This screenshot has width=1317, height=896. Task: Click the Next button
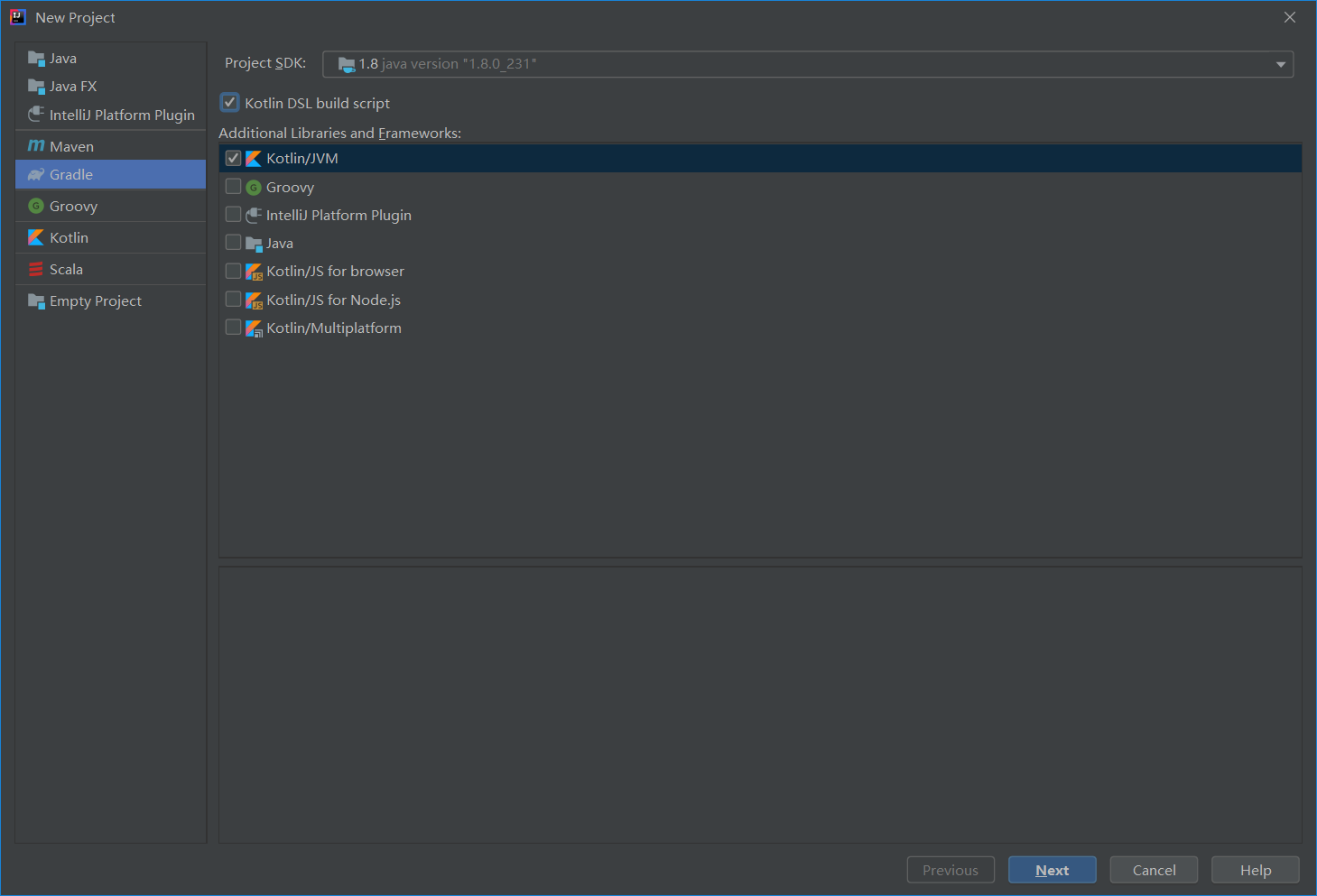click(x=1053, y=870)
